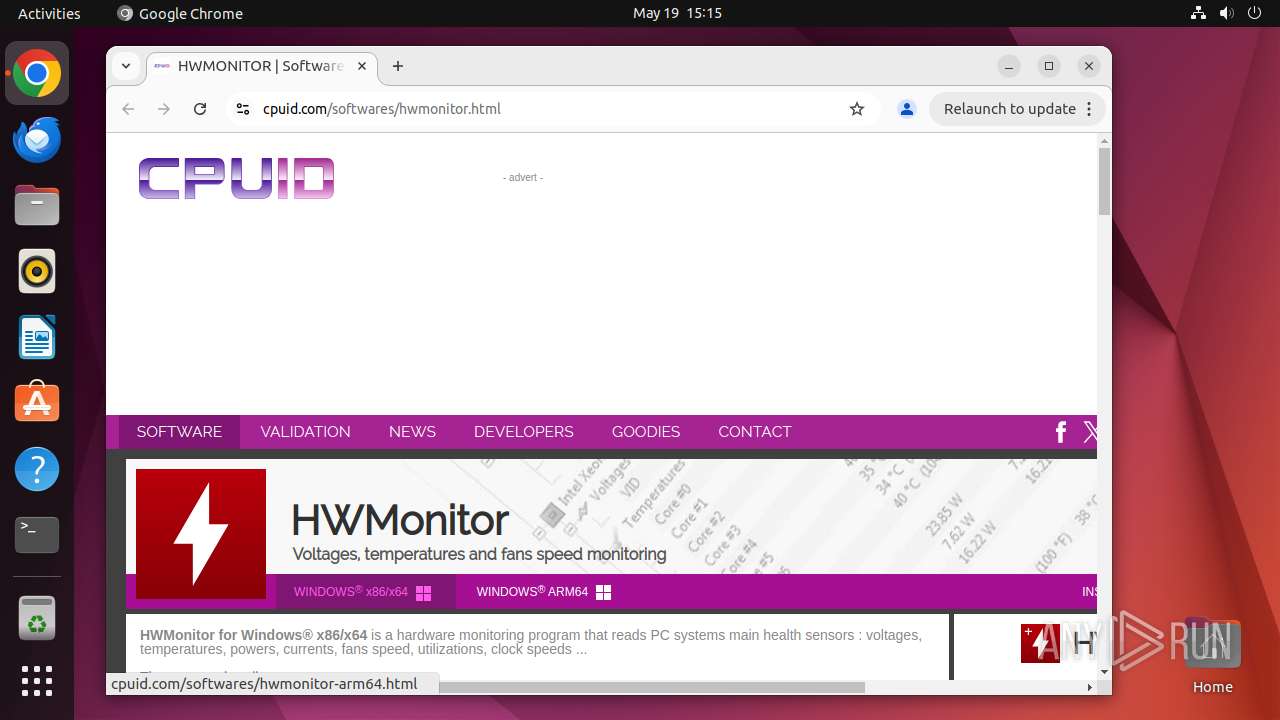Open the Files manager in dock

coord(37,206)
